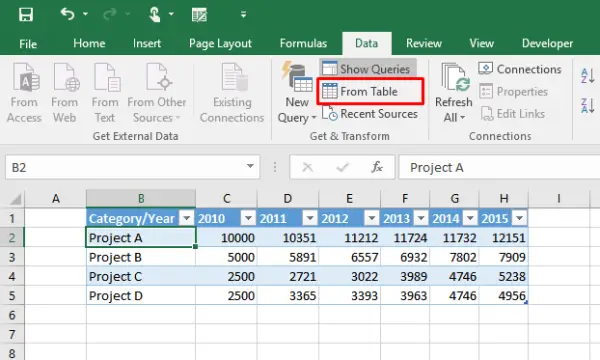Switch to the Formulas tab
600x360 pixels.
[303, 43]
